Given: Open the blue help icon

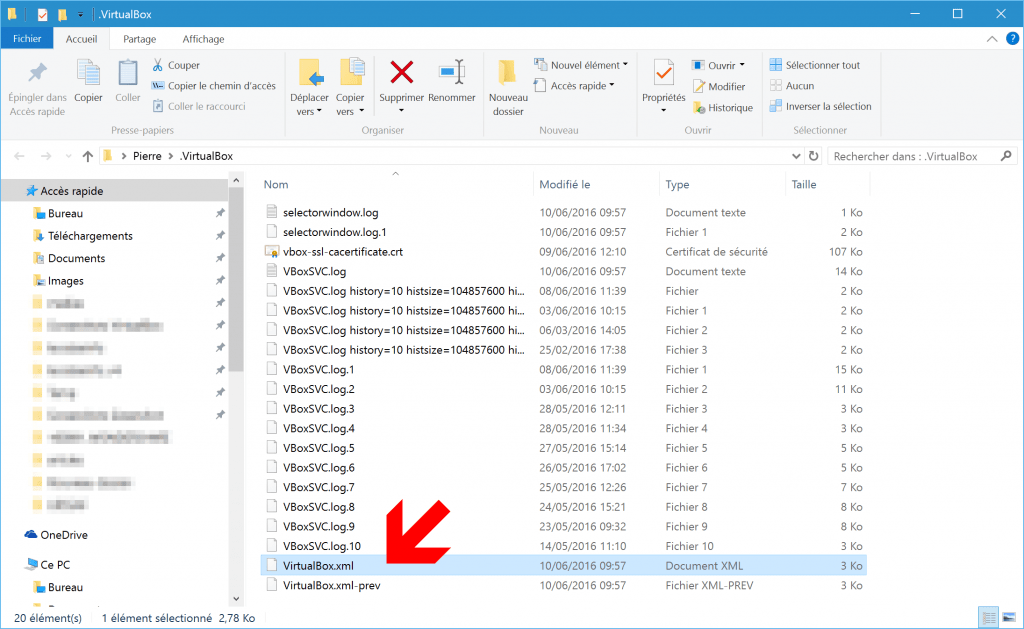Looking at the screenshot, I should 1012,39.
